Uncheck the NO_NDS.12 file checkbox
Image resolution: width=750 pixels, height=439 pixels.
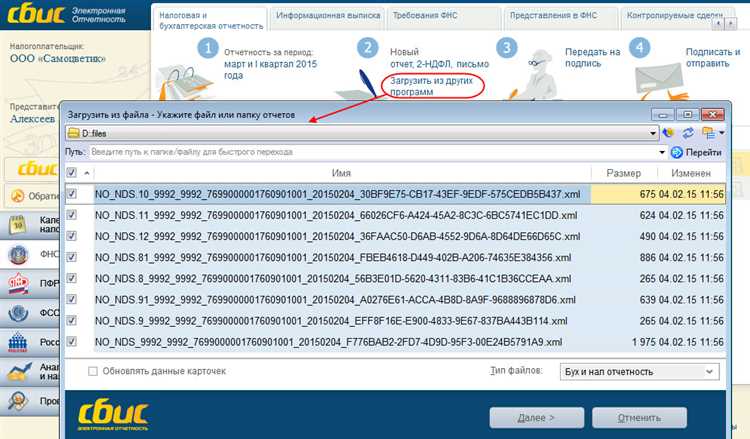[72, 236]
